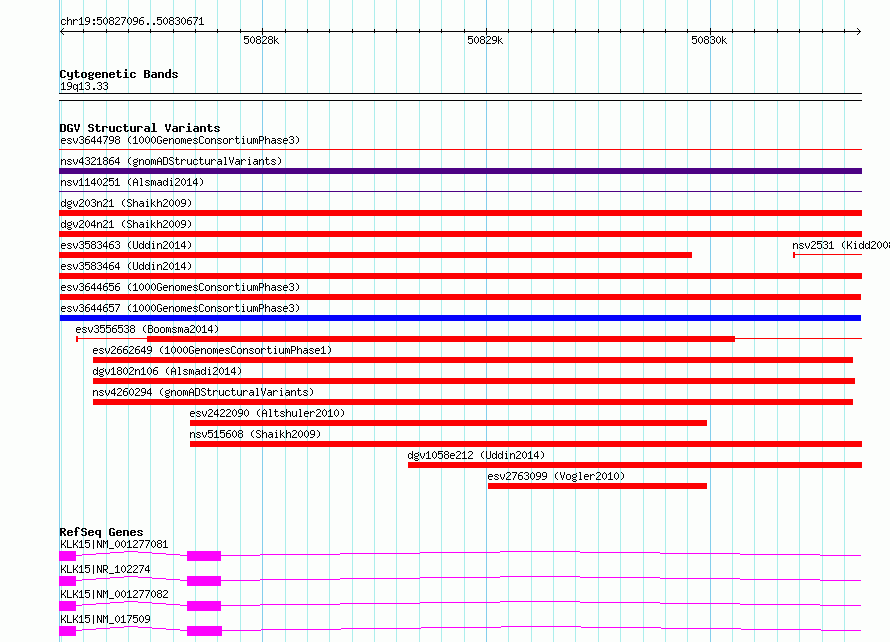Click the 50828k ruler position

[x=261, y=40]
